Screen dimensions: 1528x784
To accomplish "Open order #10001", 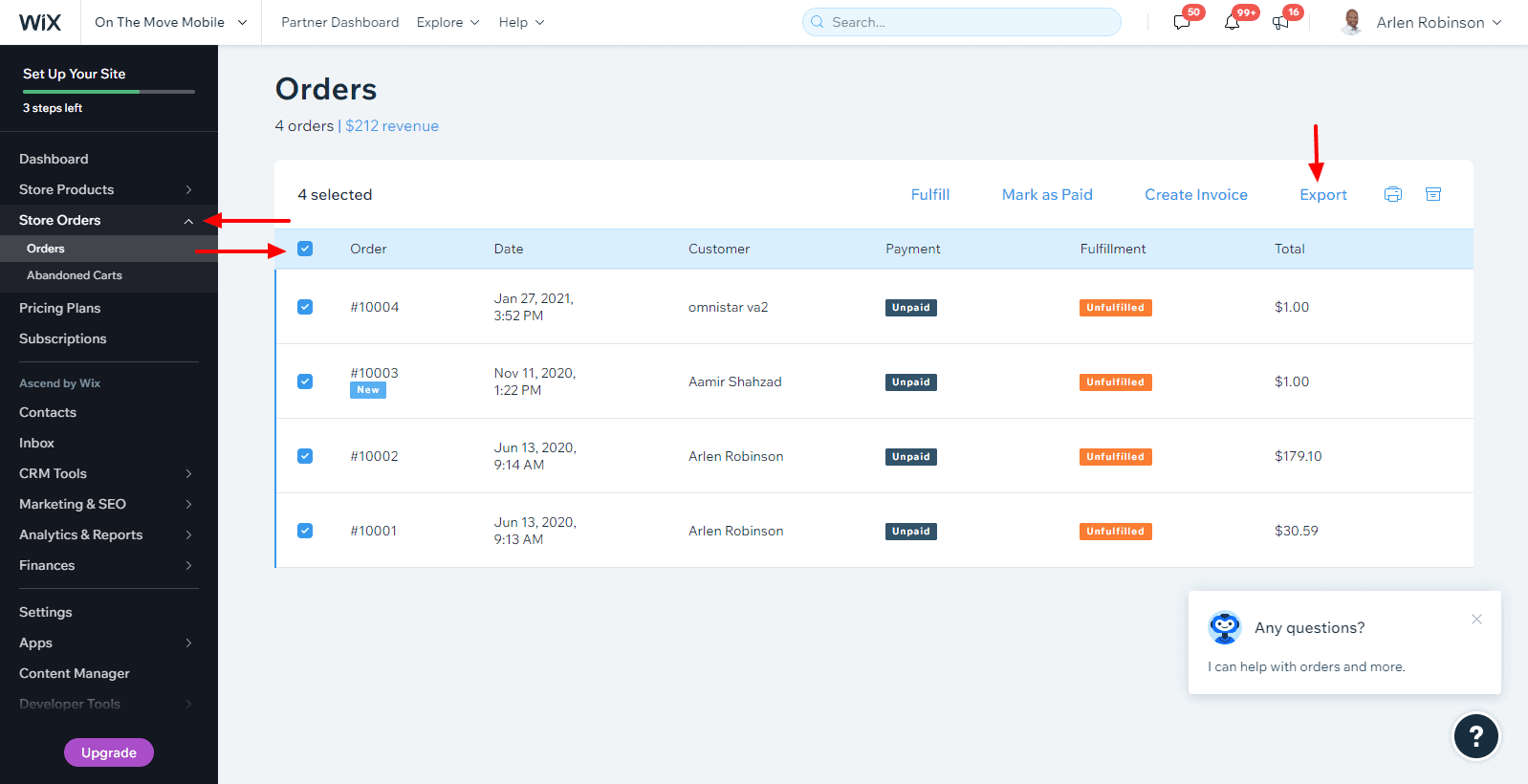I will pyautogui.click(x=374, y=531).
